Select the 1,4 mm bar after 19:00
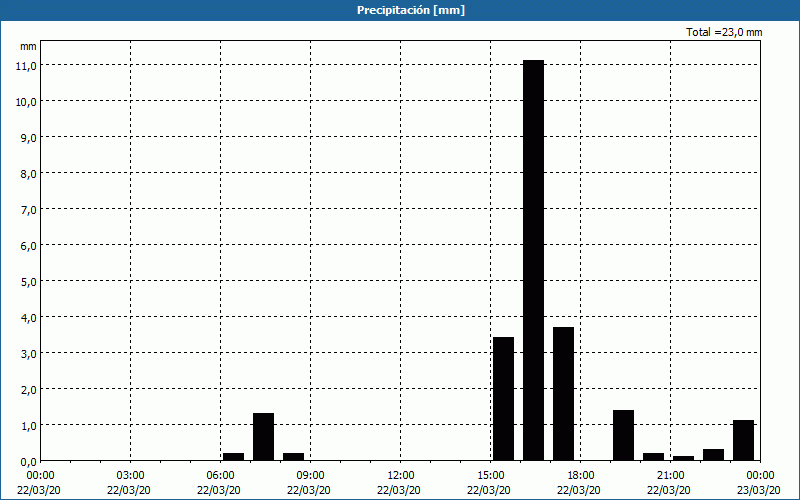 point(623,435)
